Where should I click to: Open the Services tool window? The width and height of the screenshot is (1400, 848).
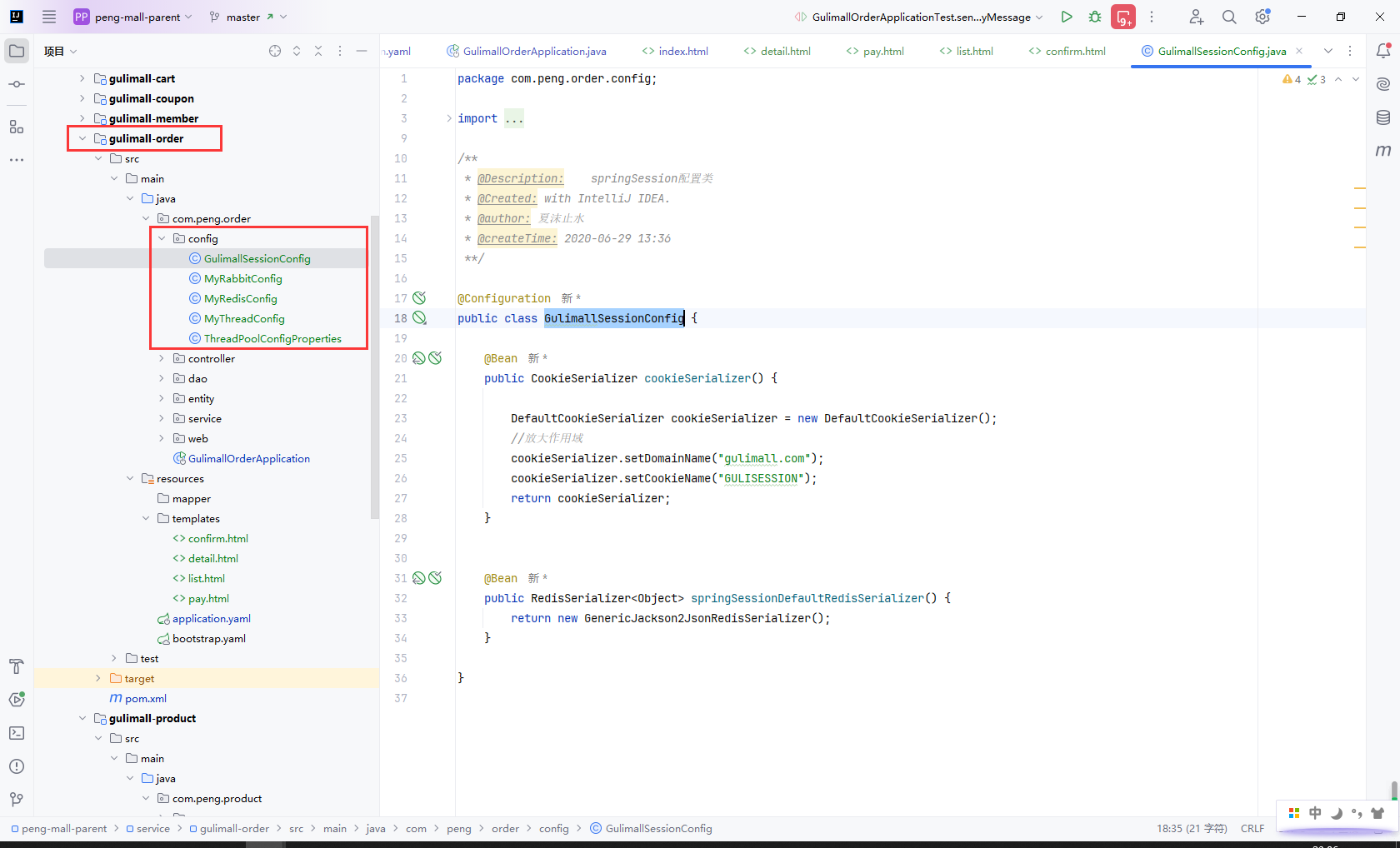pyautogui.click(x=17, y=700)
